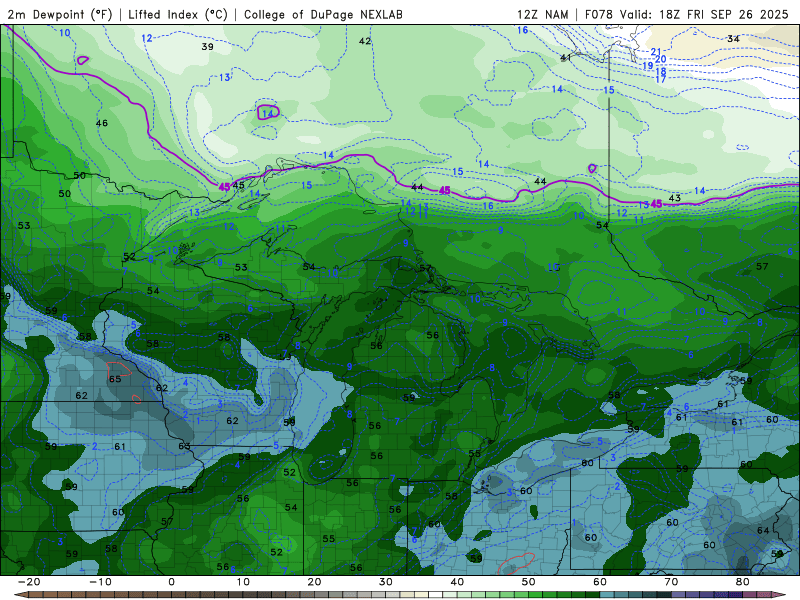Click the 0 label on the color scale
Viewport: 800px width, 600px height.
click(x=171, y=582)
